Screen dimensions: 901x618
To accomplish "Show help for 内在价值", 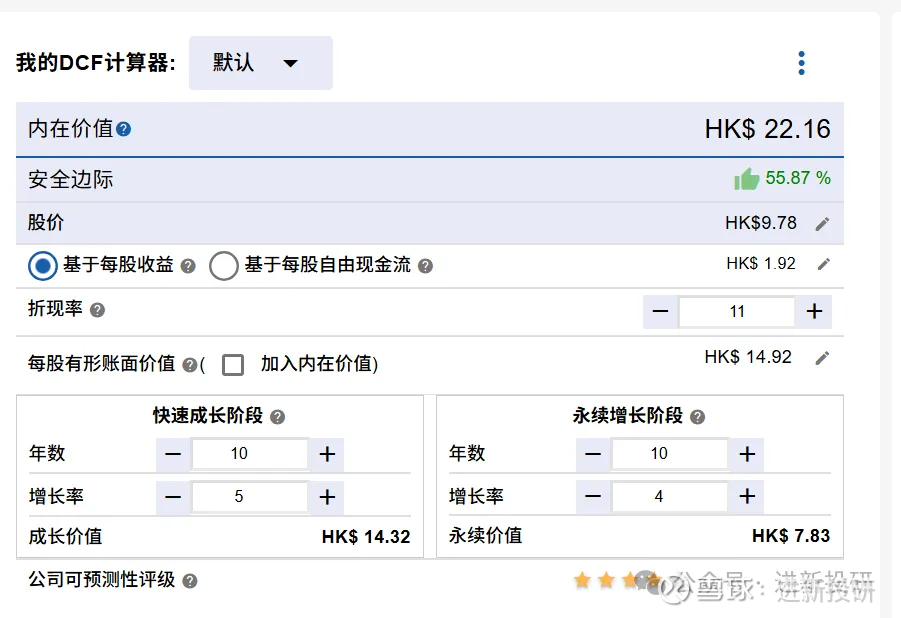I will [124, 129].
